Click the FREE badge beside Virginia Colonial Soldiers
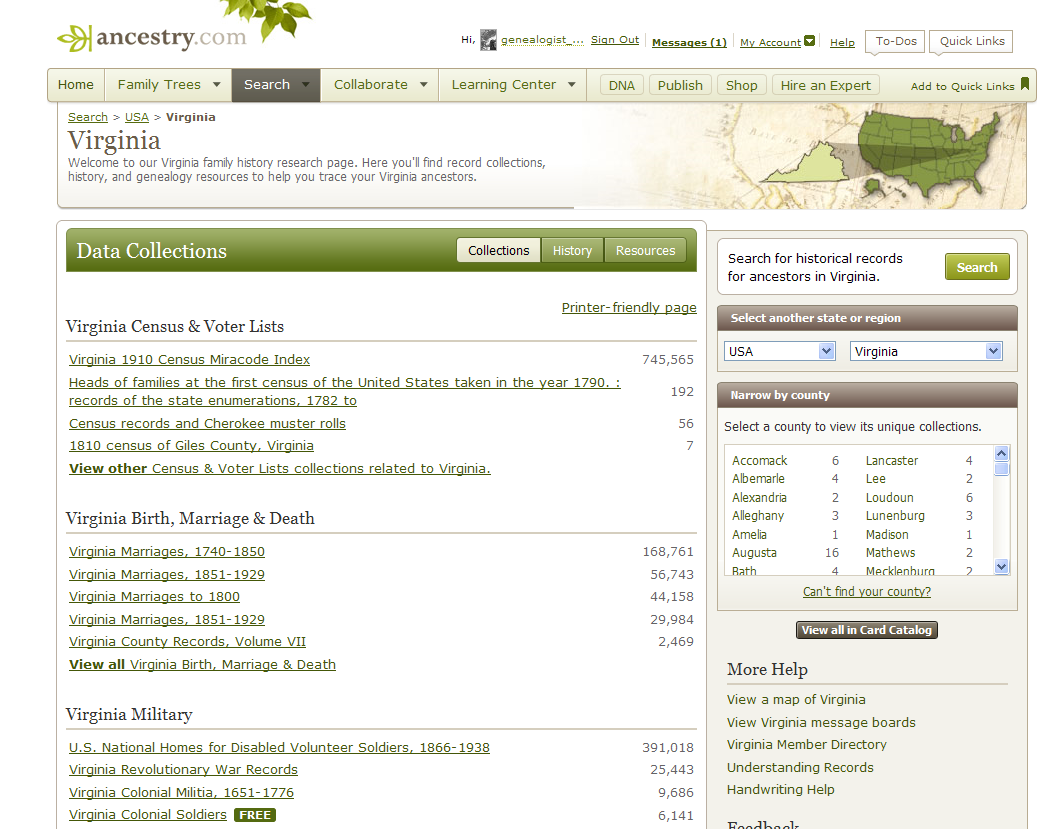 [x=255, y=815]
